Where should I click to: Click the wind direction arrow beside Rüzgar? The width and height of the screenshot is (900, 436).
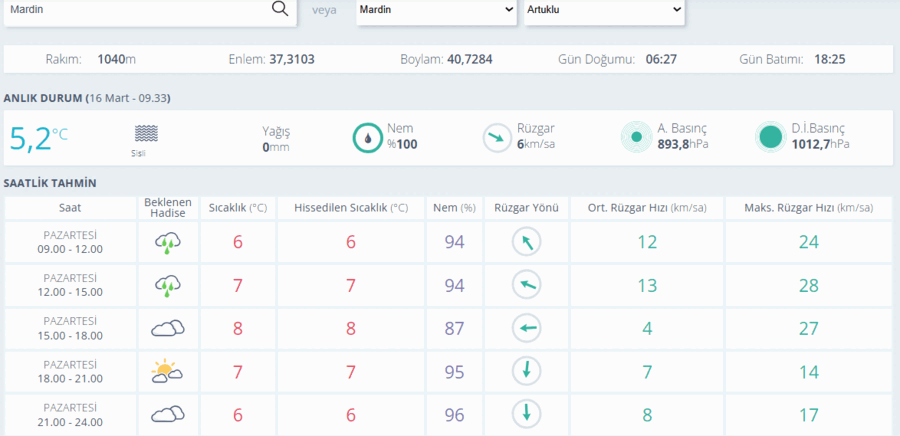click(496, 138)
